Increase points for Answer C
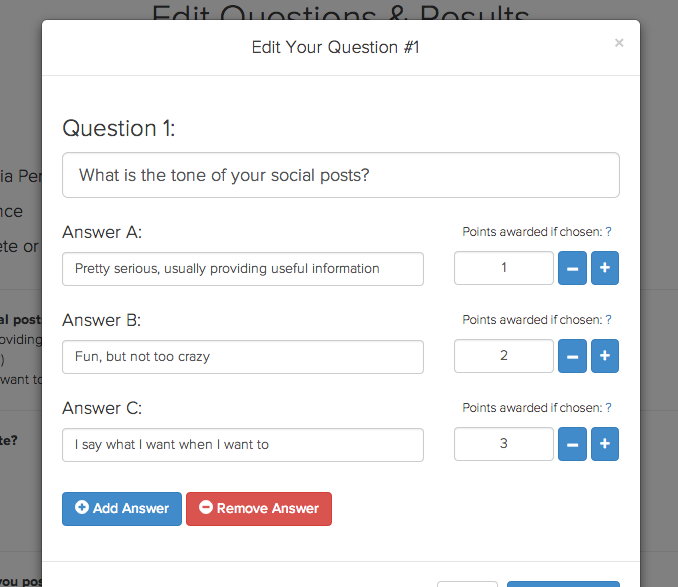The height and width of the screenshot is (587, 678). pyautogui.click(x=605, y=444)
